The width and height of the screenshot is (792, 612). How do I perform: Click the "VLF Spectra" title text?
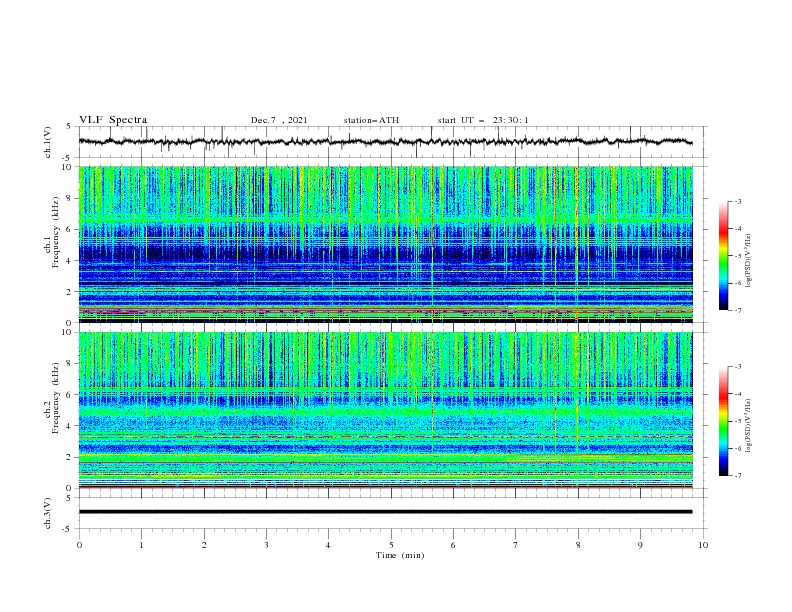tap(113, 120)
